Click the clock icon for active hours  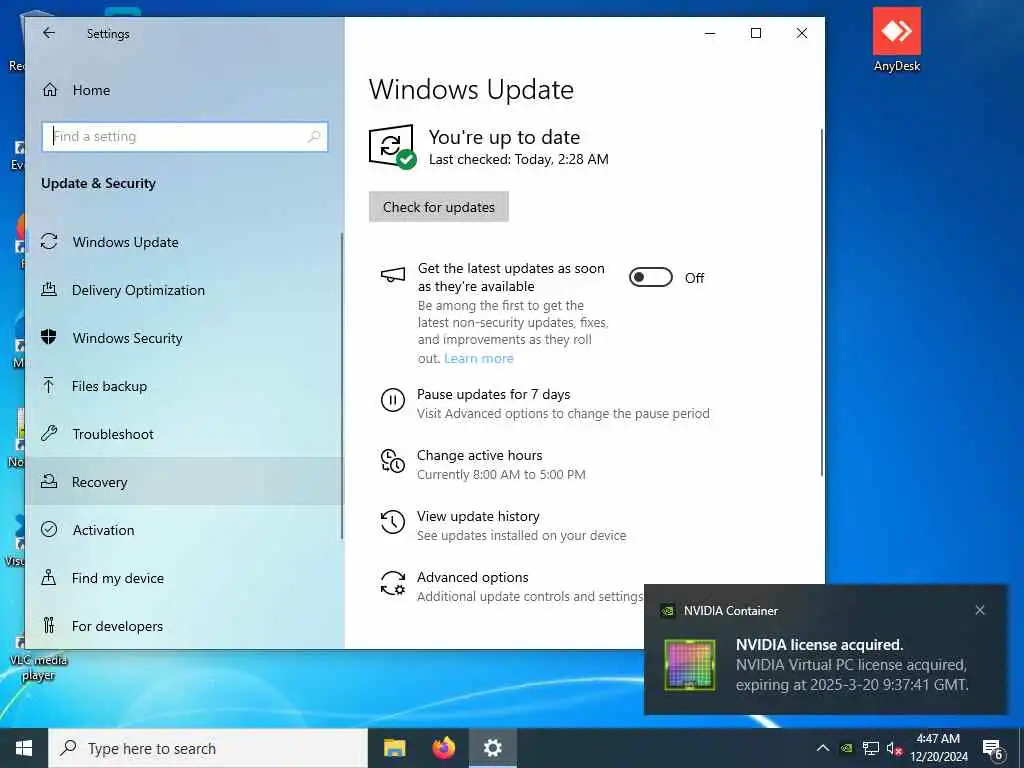tap(392, 460)
